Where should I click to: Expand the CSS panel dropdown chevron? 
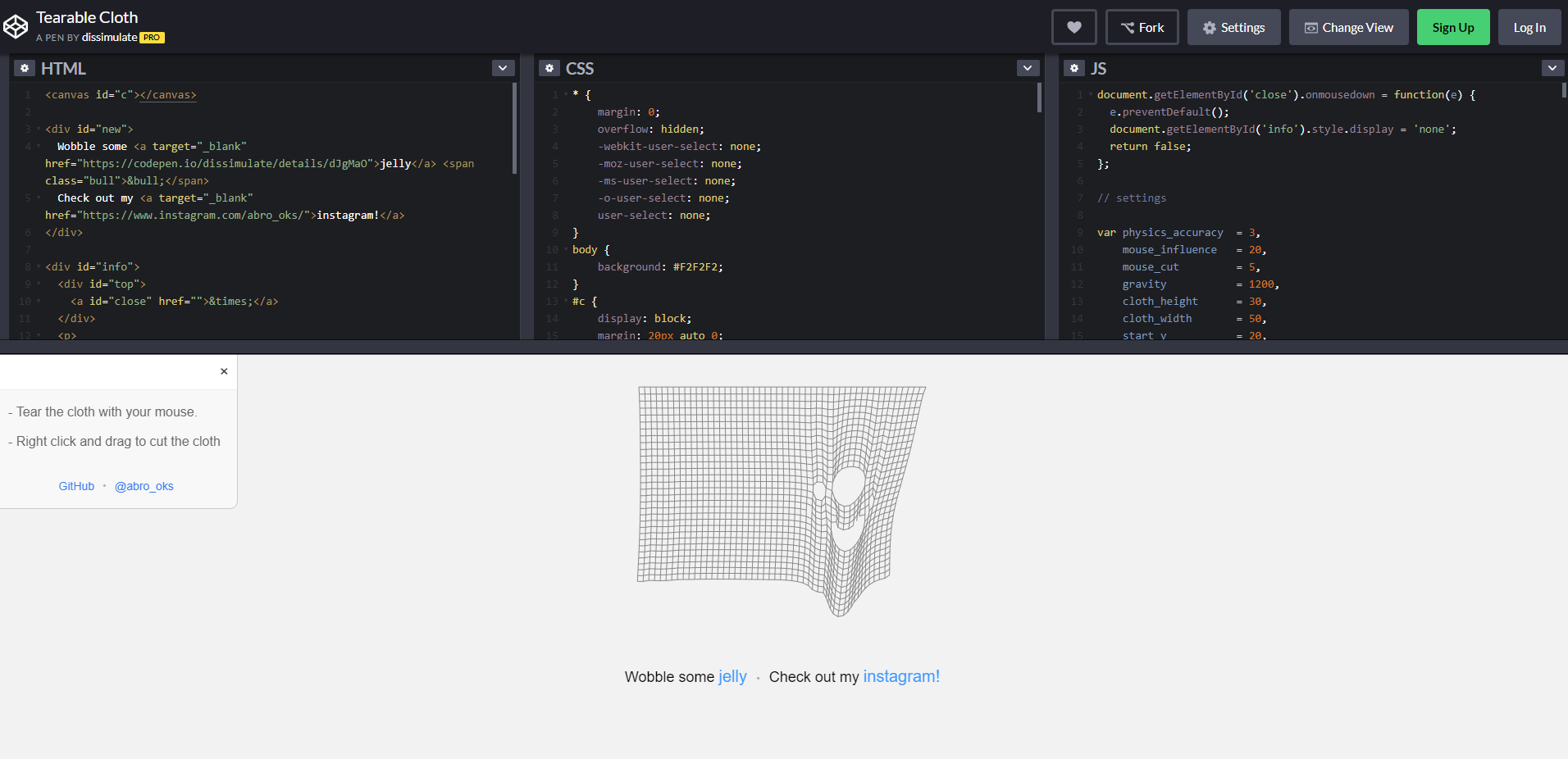(1028, 68)
